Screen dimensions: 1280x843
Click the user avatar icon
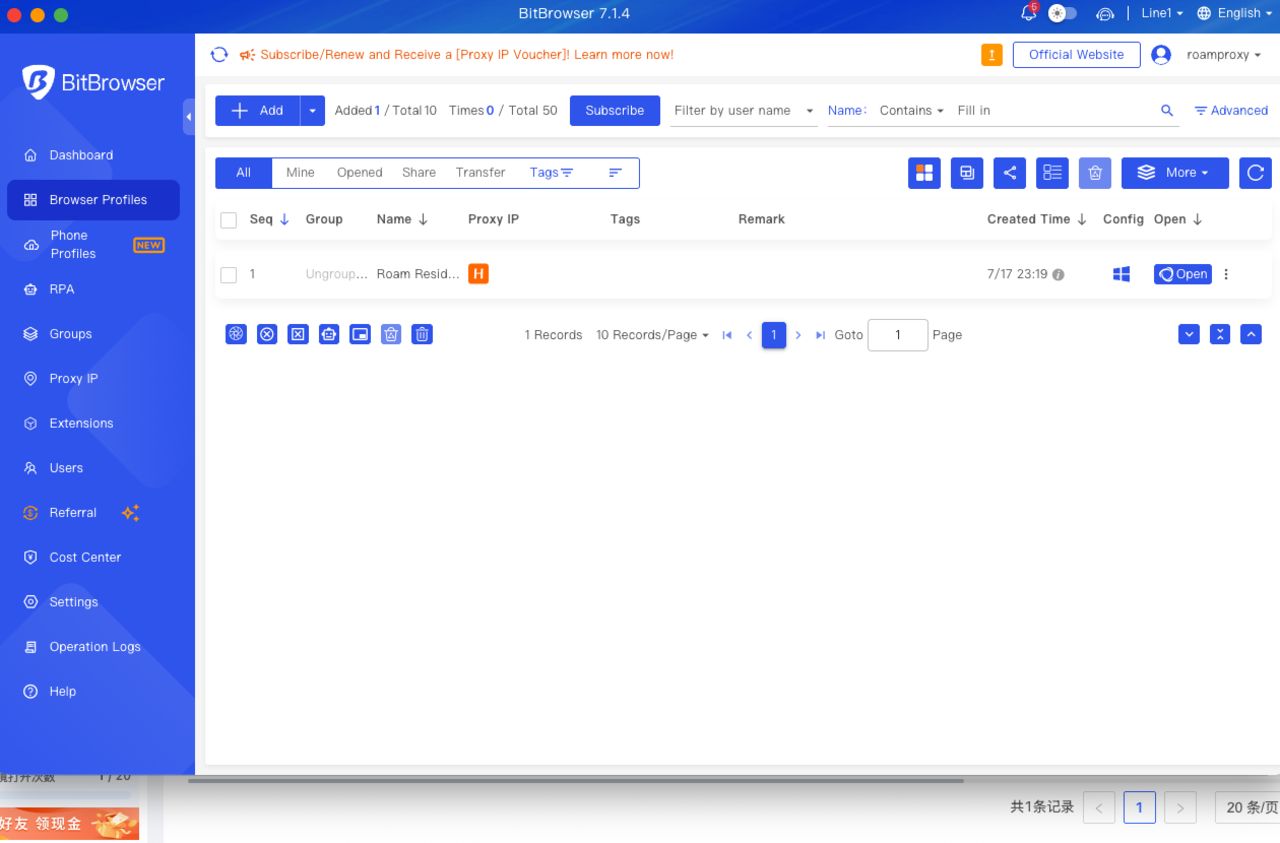click(1161, 55)
